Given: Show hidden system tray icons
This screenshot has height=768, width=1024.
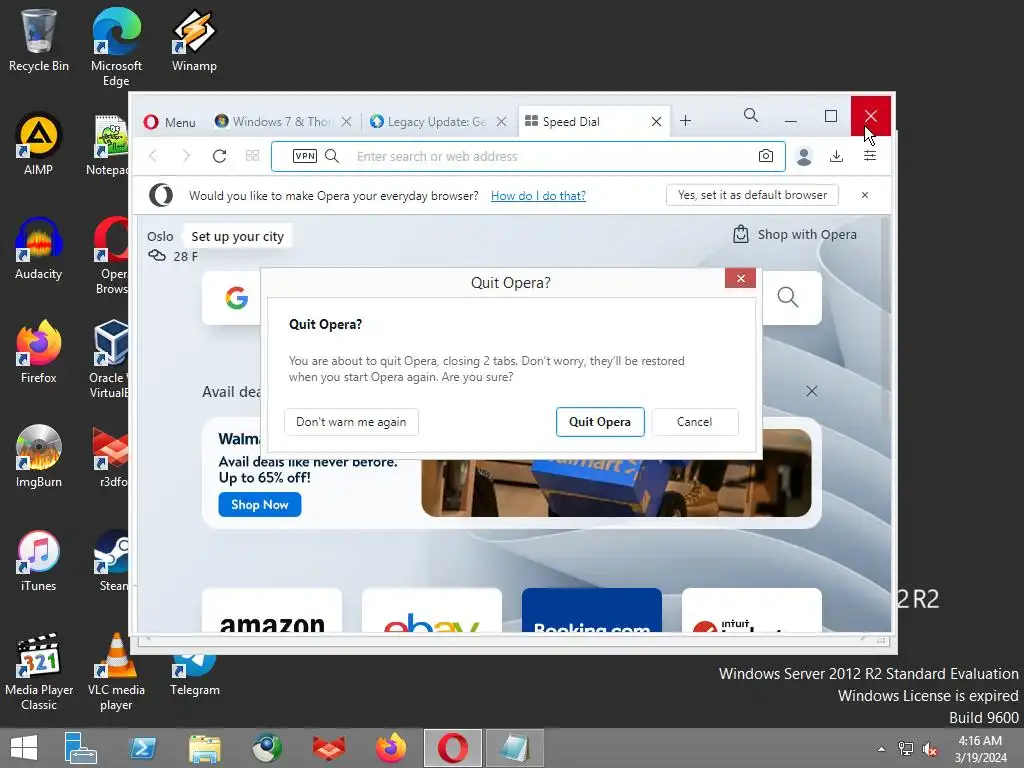Looking at the screenshot, I should coord(882,749).
